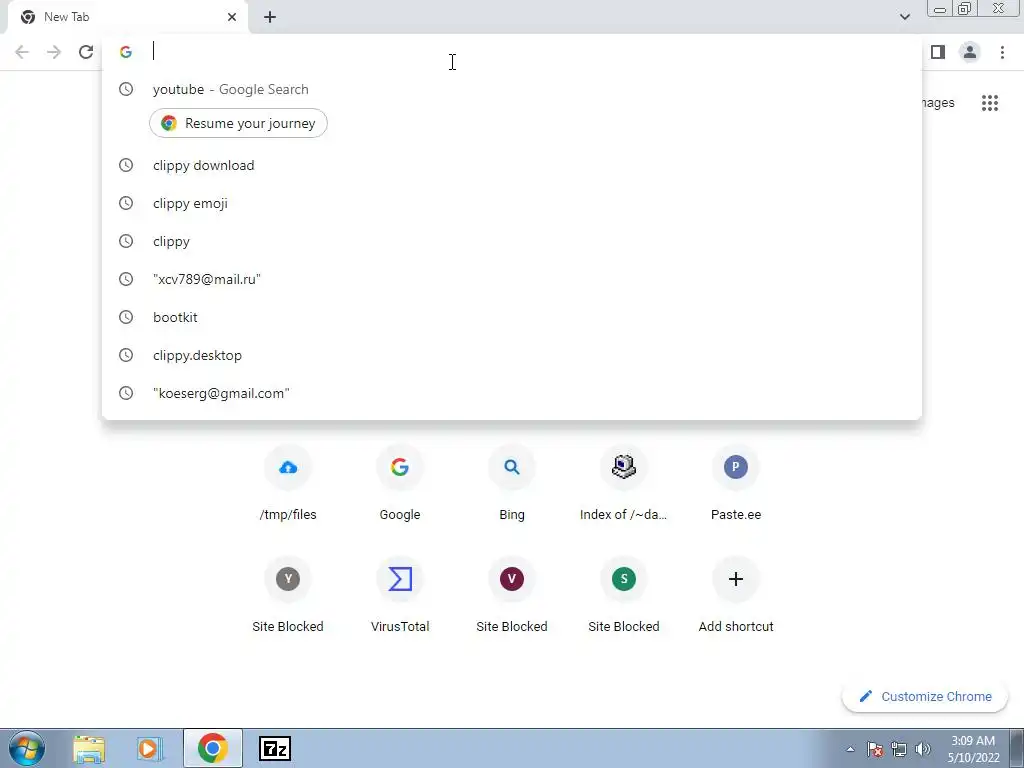The width and height of the screenshot is (1024, 768).
Task: Open the network tray icon
Action: 899,749
